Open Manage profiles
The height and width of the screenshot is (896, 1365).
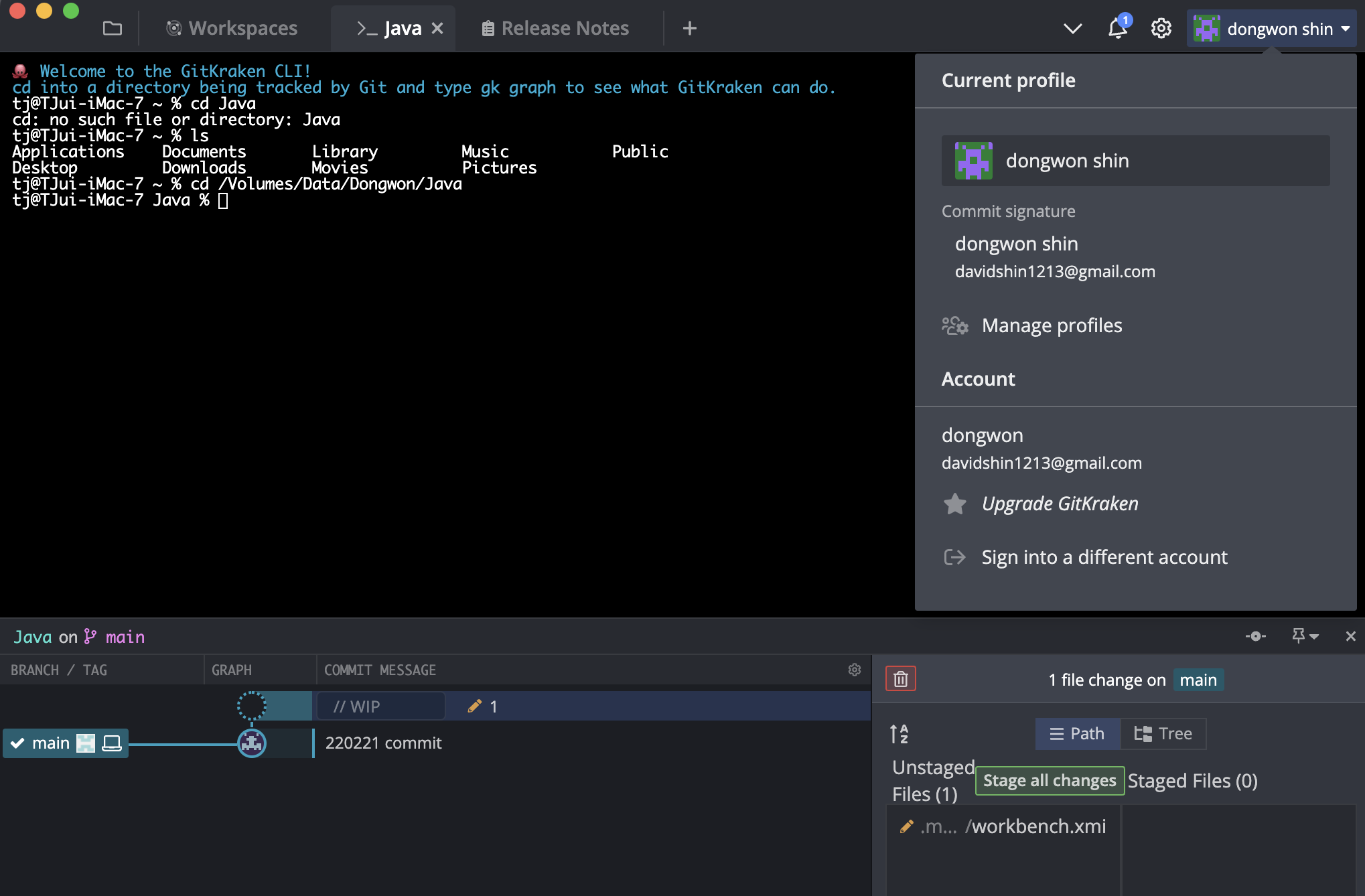click(x=1052, y=325)
